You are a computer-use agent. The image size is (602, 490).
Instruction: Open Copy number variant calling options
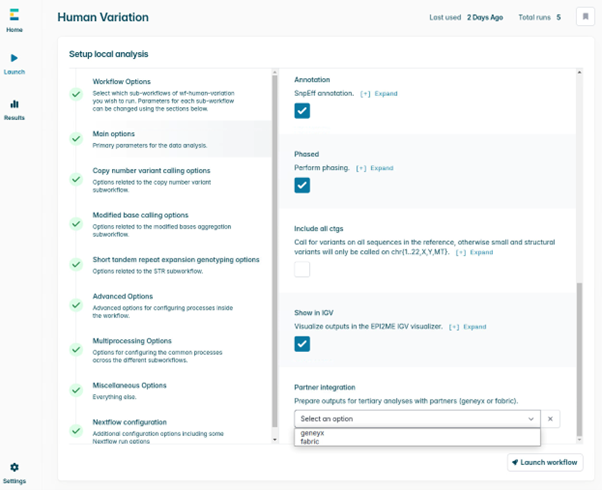pyautogui.click(x=170, y=180)
